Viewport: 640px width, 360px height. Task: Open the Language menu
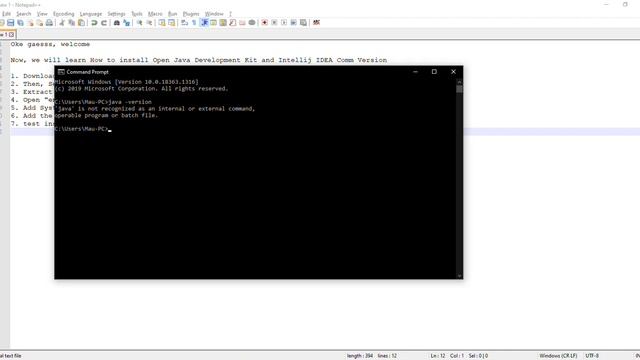click(x=91, y=14)
